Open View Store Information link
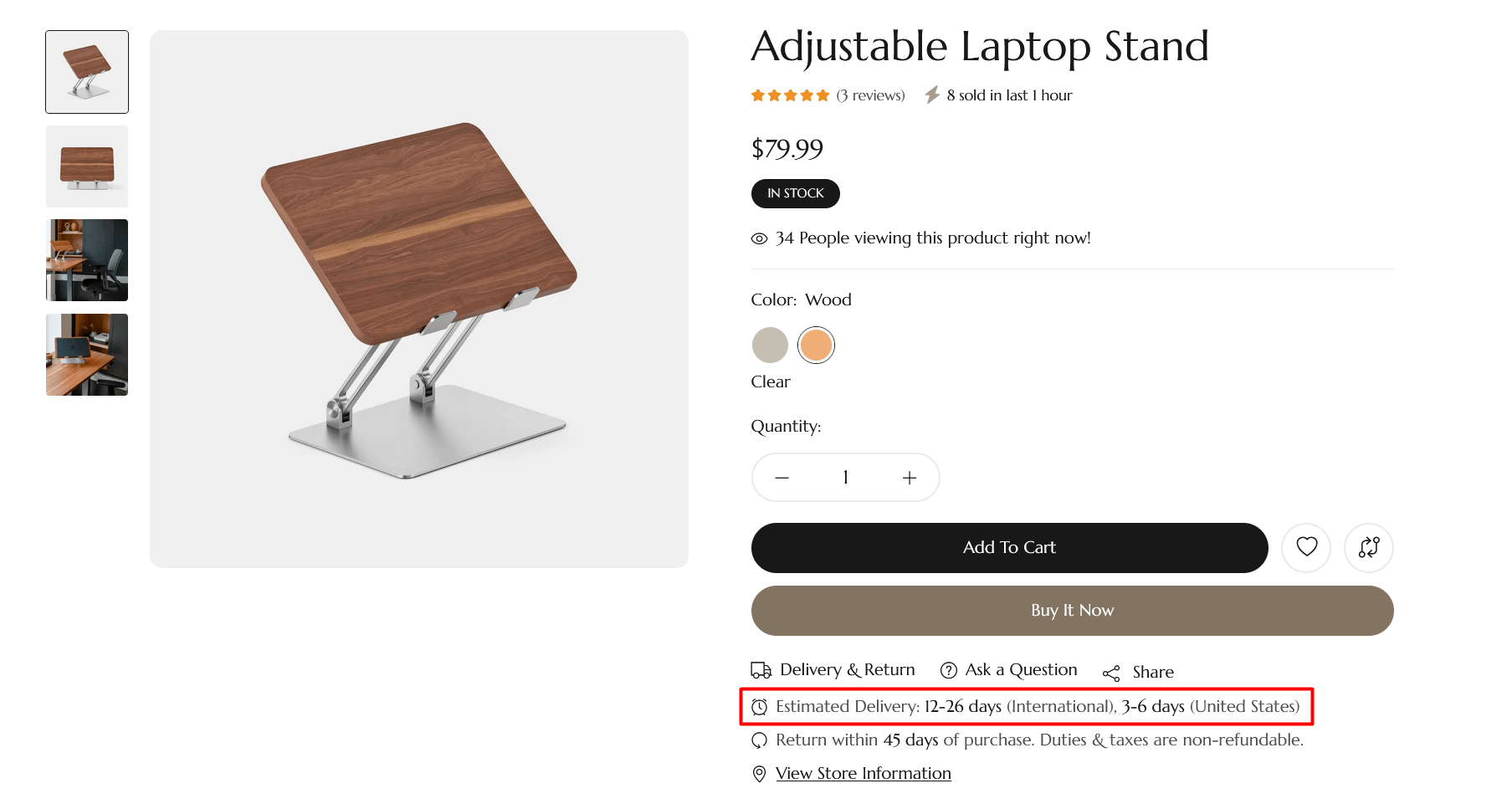The height and width of the screenshot is (809, 1512). (x=863, y=774)
